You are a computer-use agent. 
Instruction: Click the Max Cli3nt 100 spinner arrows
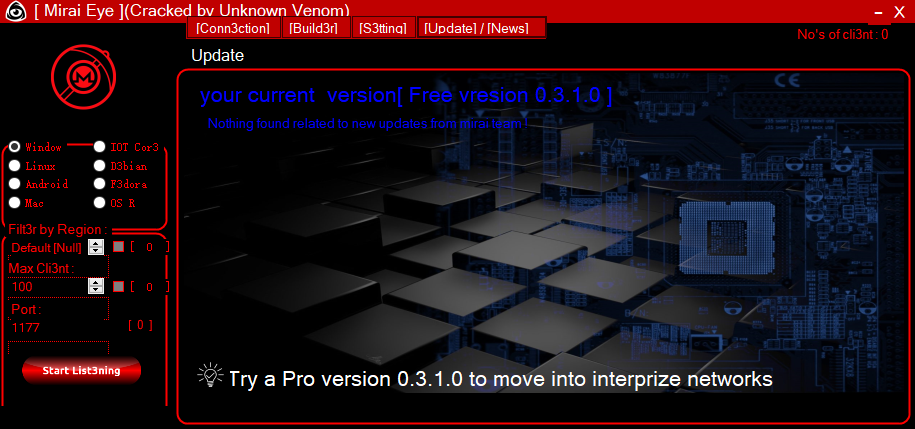[x=96, y=286]
